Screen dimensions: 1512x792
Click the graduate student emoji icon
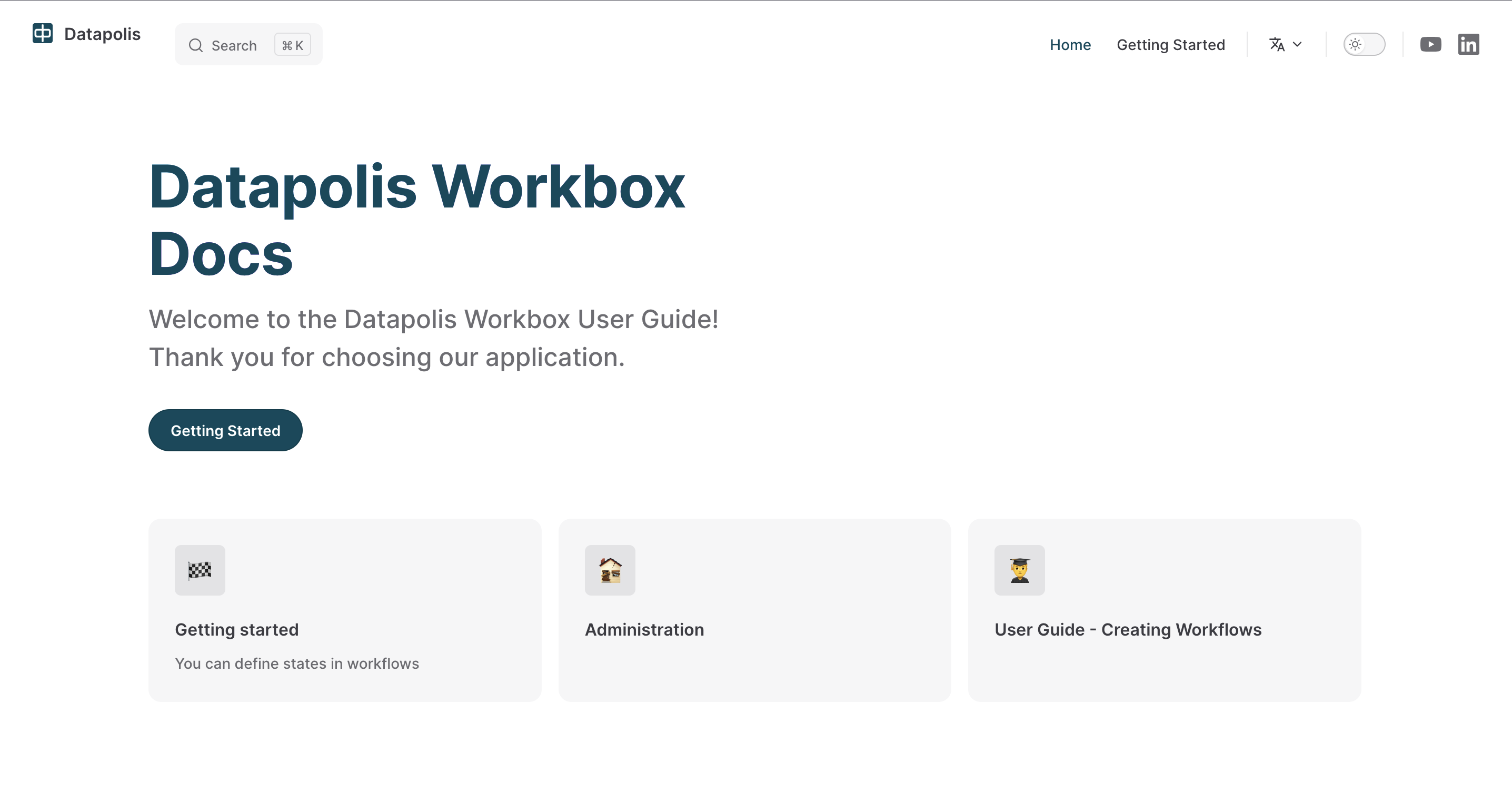[1019, 569]
